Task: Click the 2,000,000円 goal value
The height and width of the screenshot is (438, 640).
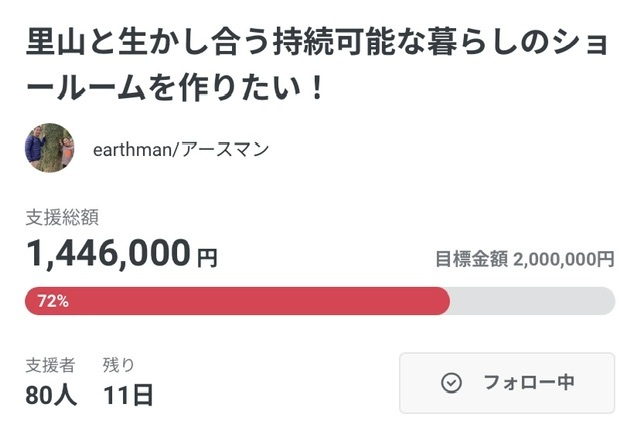Action: tap(564, 259)
